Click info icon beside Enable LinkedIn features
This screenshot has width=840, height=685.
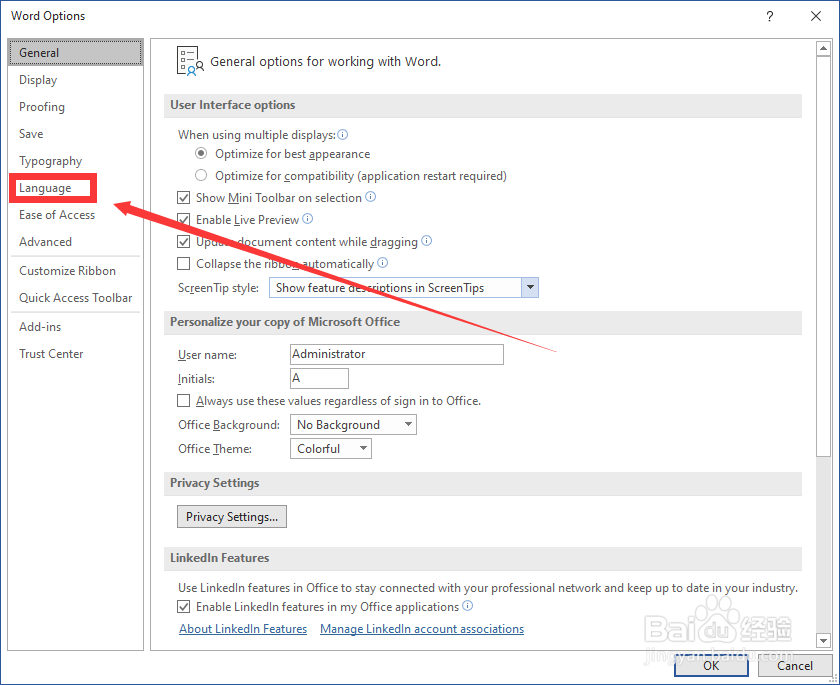coord(468,606)
